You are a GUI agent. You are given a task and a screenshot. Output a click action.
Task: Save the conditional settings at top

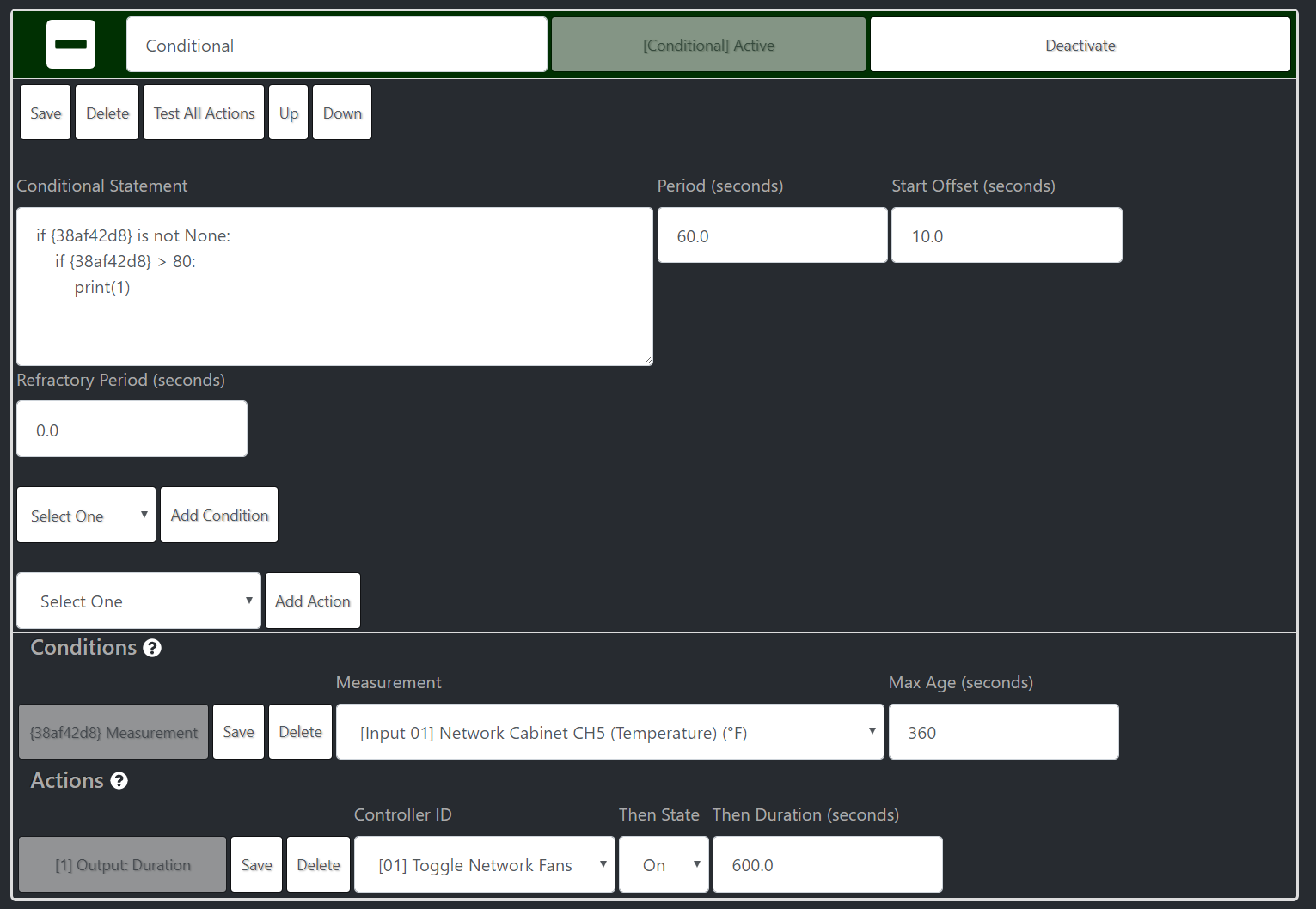(46, 113)
